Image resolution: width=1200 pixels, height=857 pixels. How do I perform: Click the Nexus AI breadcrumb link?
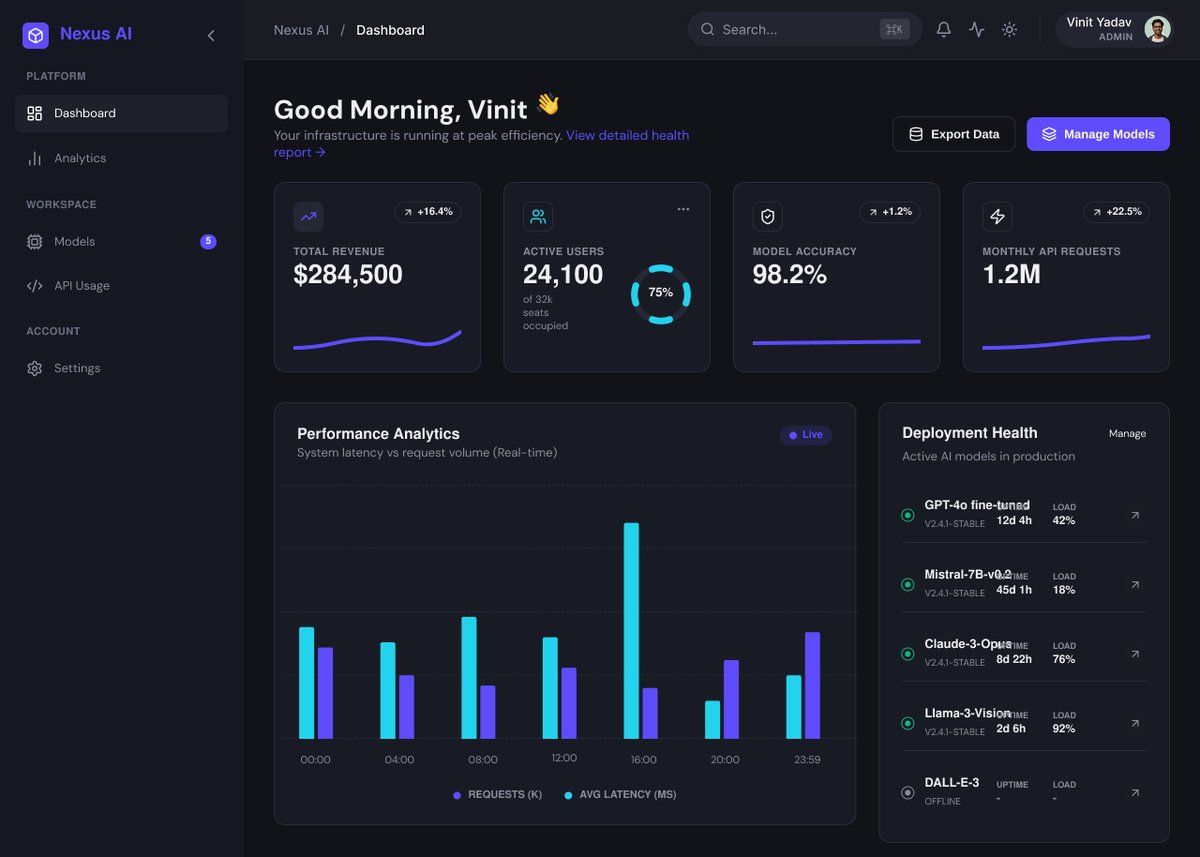[x=301, y=30]
